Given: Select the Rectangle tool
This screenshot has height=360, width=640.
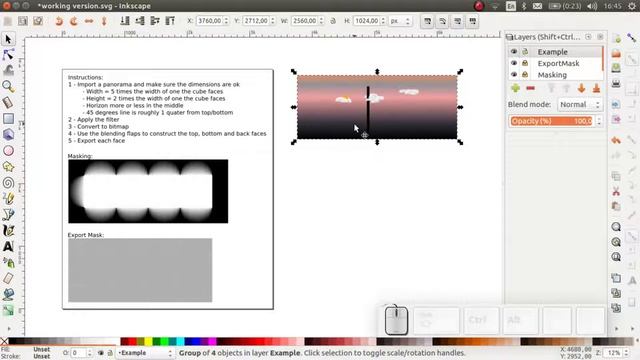Looking at the screenshot, I should point(8,119).
